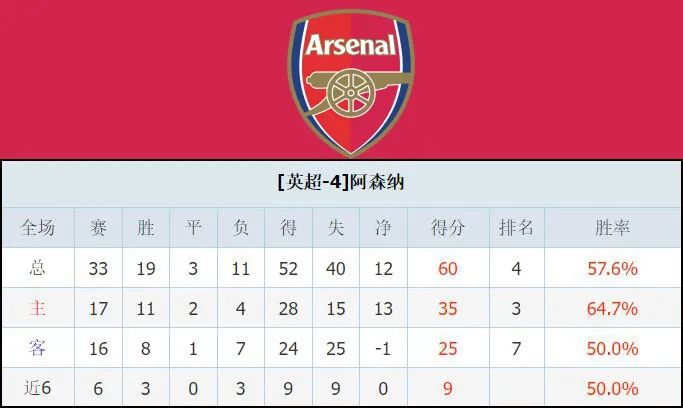Click the away goal difference -1
This screenshot has height=408, width=683.
[383, 348]
